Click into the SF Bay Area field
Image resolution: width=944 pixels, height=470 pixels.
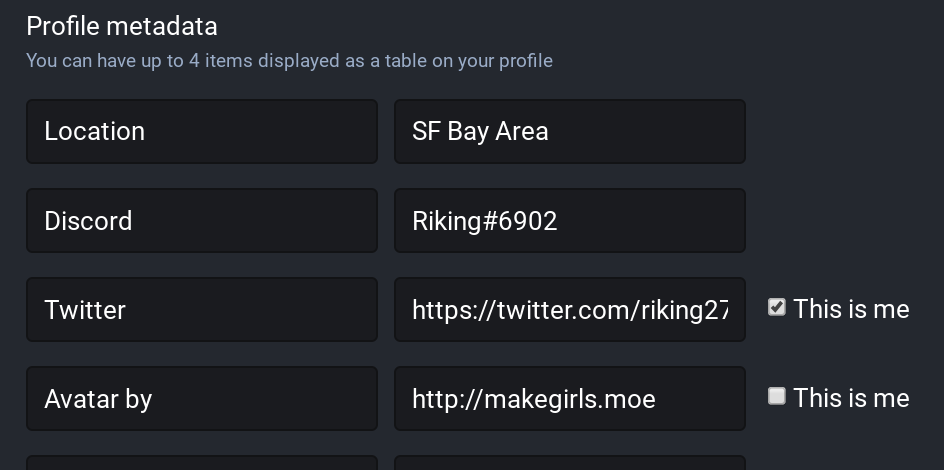point(570,131)
